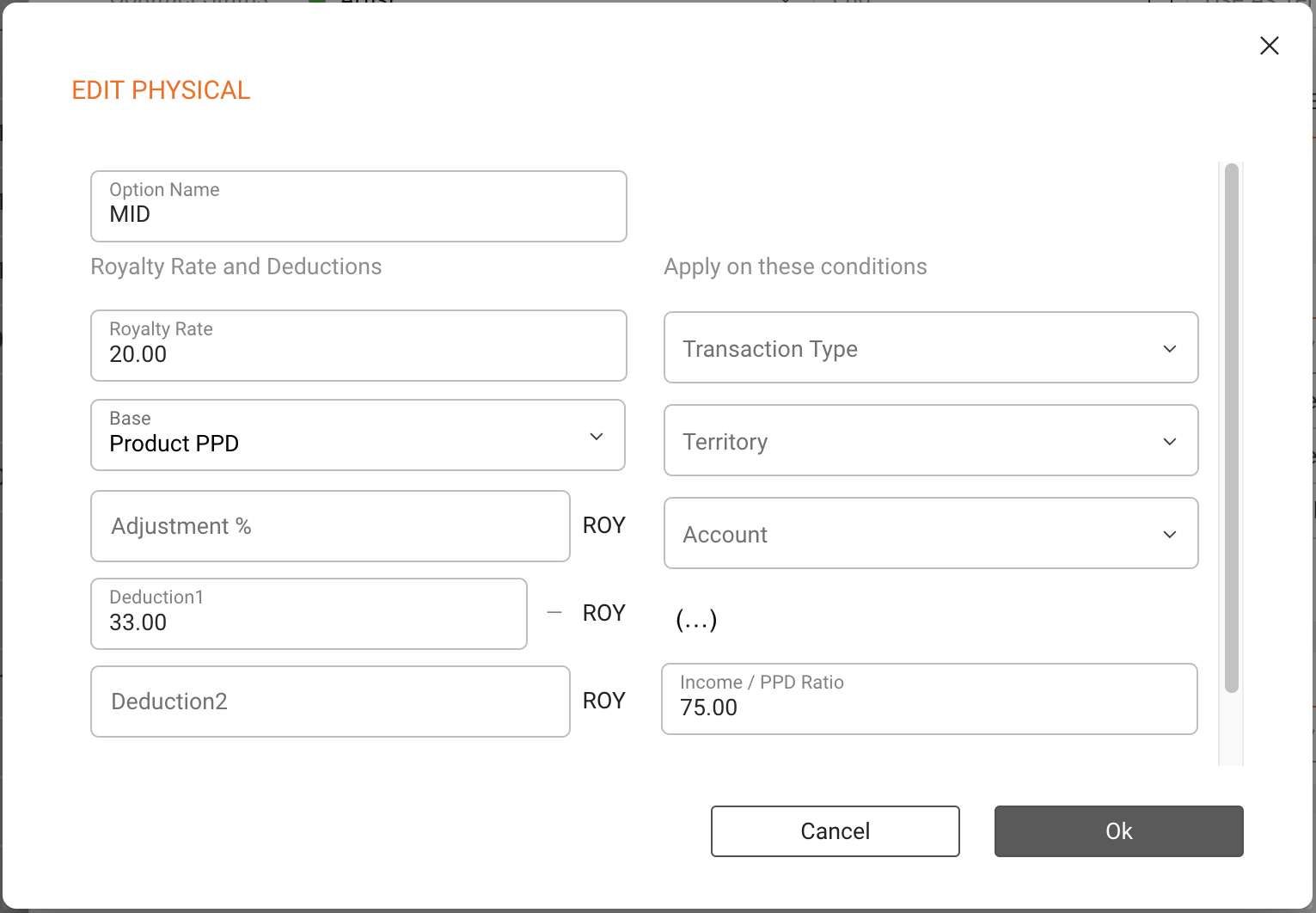Click the Option Name field

tap(358, 206)
